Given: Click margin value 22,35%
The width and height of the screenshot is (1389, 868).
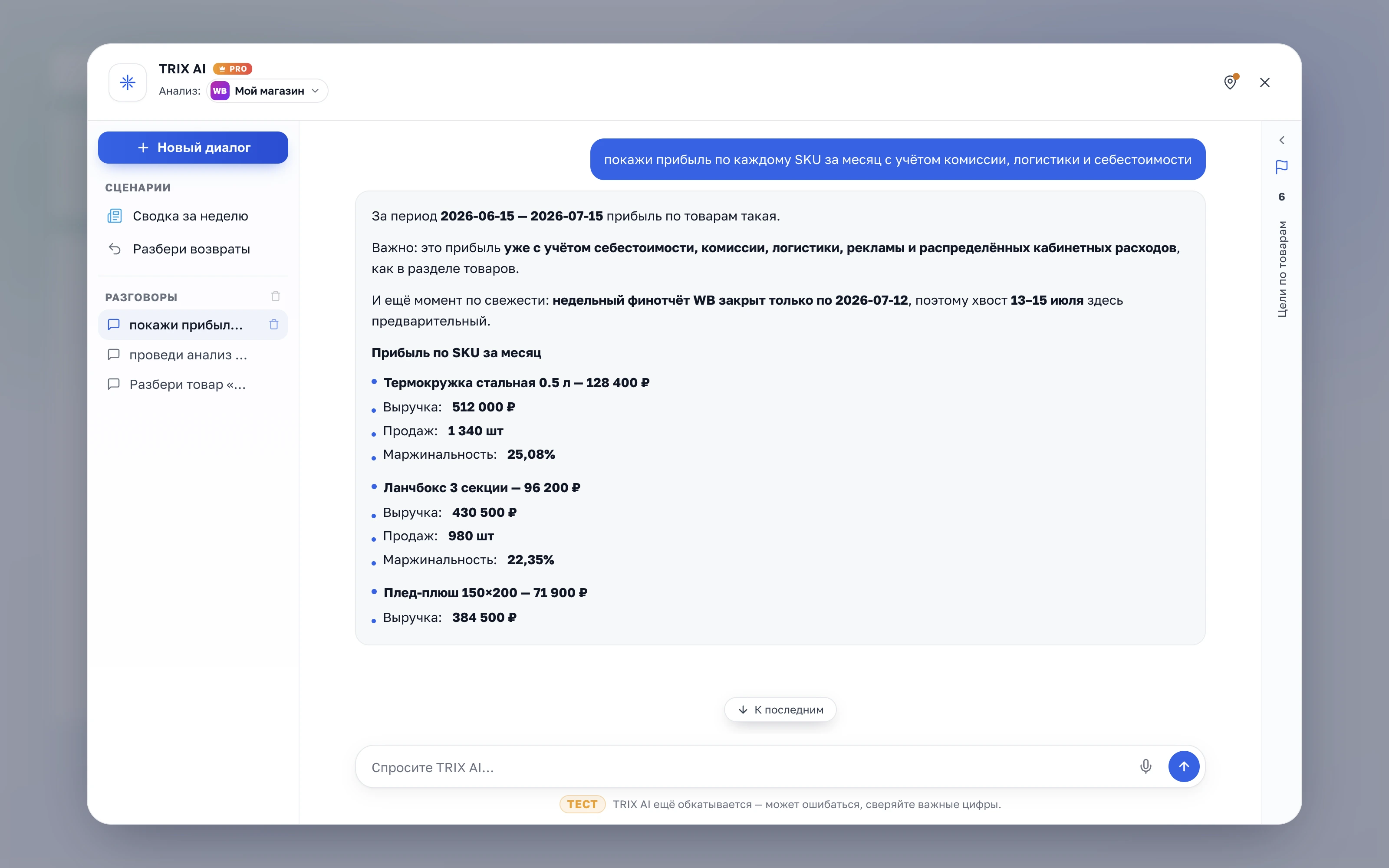Looking at the screenshot, I should (x=530, y=560).
